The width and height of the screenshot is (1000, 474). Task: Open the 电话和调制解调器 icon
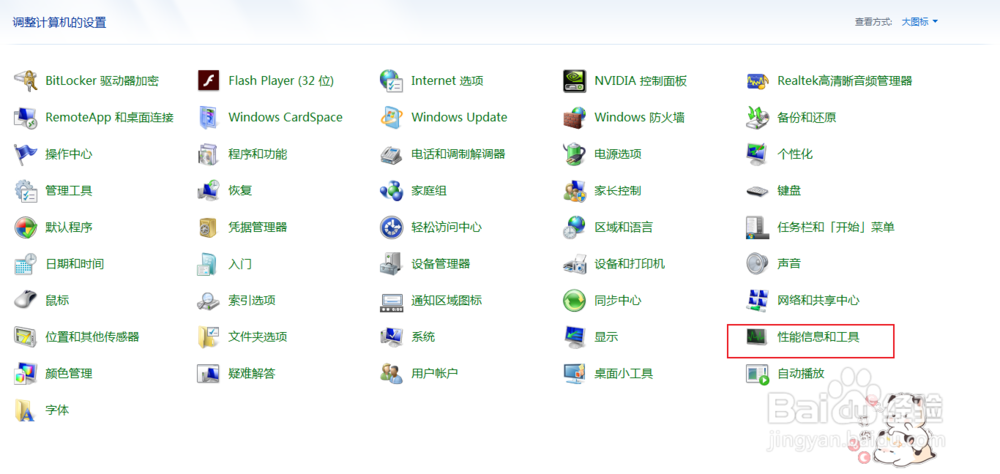[x=391, y=154]
